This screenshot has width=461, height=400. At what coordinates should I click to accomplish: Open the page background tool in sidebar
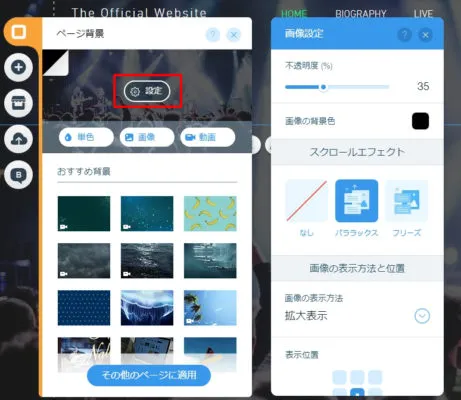19,32
